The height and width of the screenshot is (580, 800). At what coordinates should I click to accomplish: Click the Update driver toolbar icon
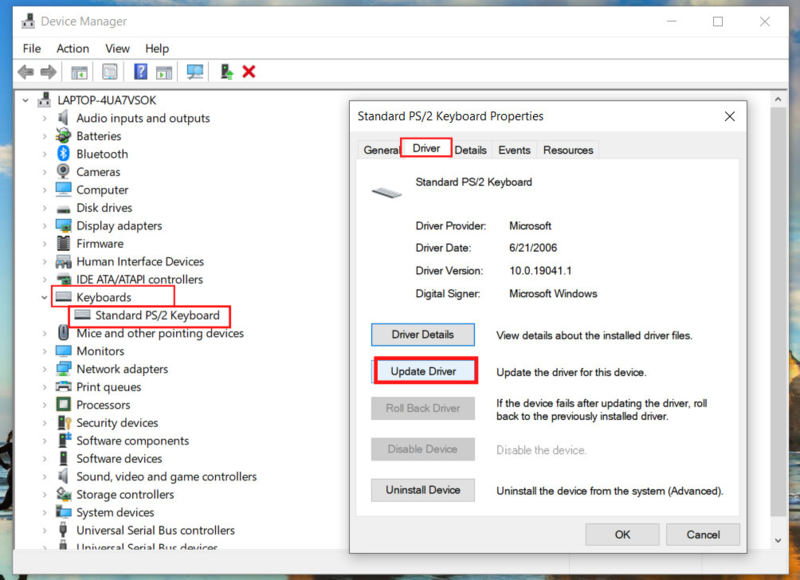click(x=227, y=72)
